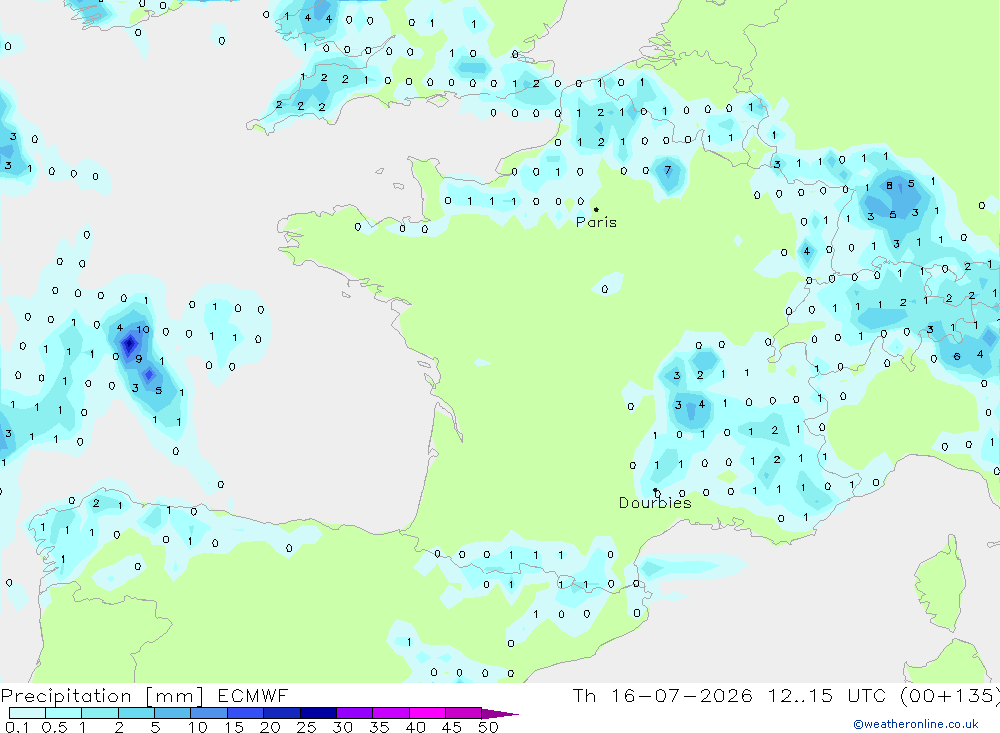Pick the 0.5–1 mm legend swatch

(64, 713)
